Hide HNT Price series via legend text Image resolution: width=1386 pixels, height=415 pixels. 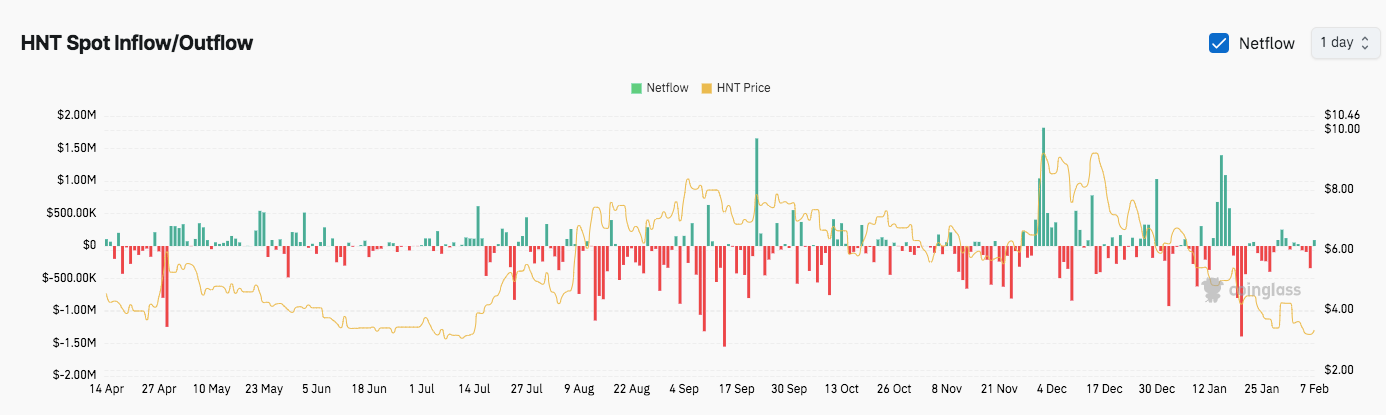coord(743,88)
